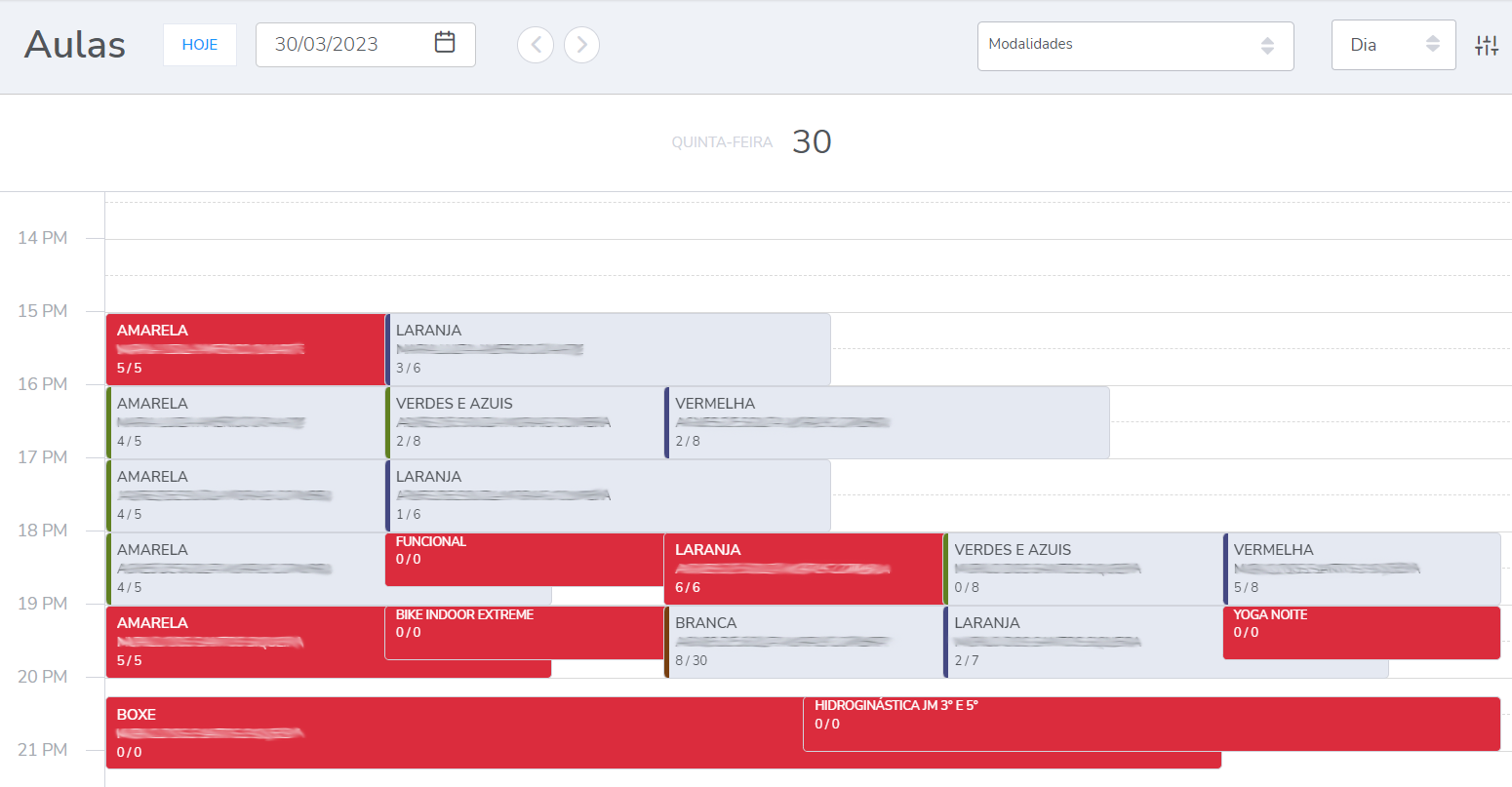
Task: Open the red AMARELA class at 15 PM
Action: [246, 349]
